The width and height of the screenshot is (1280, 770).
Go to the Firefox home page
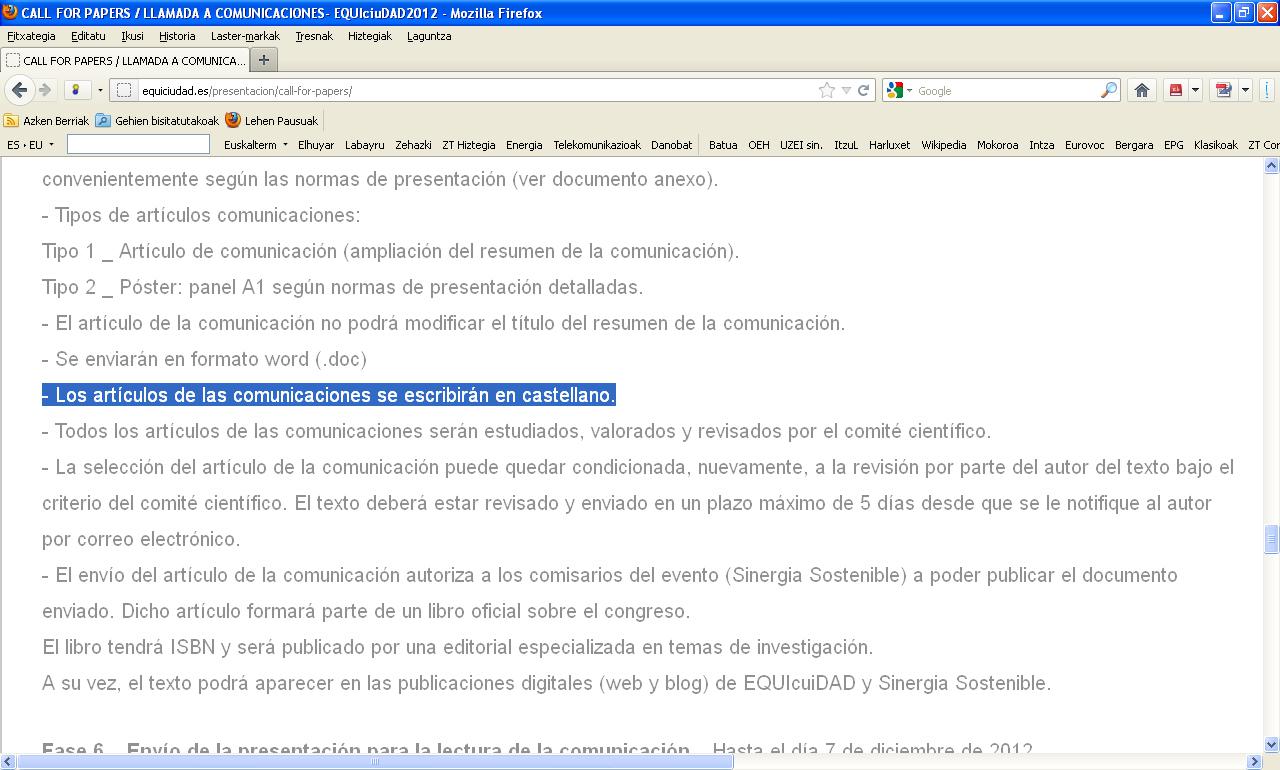(x=1142, y=90)
